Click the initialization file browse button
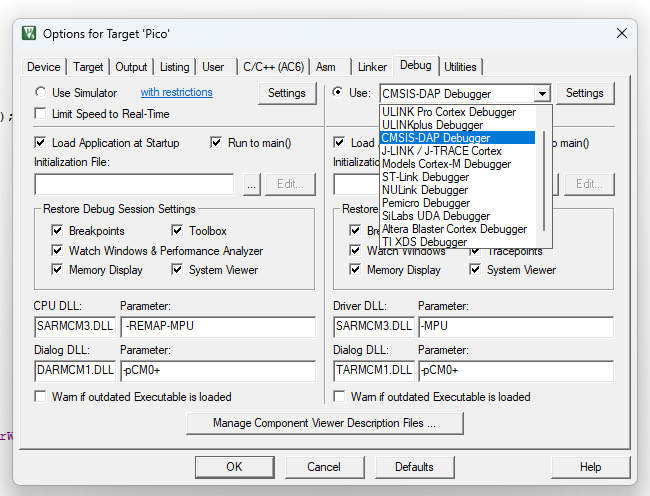 click(x=251, y=184)
